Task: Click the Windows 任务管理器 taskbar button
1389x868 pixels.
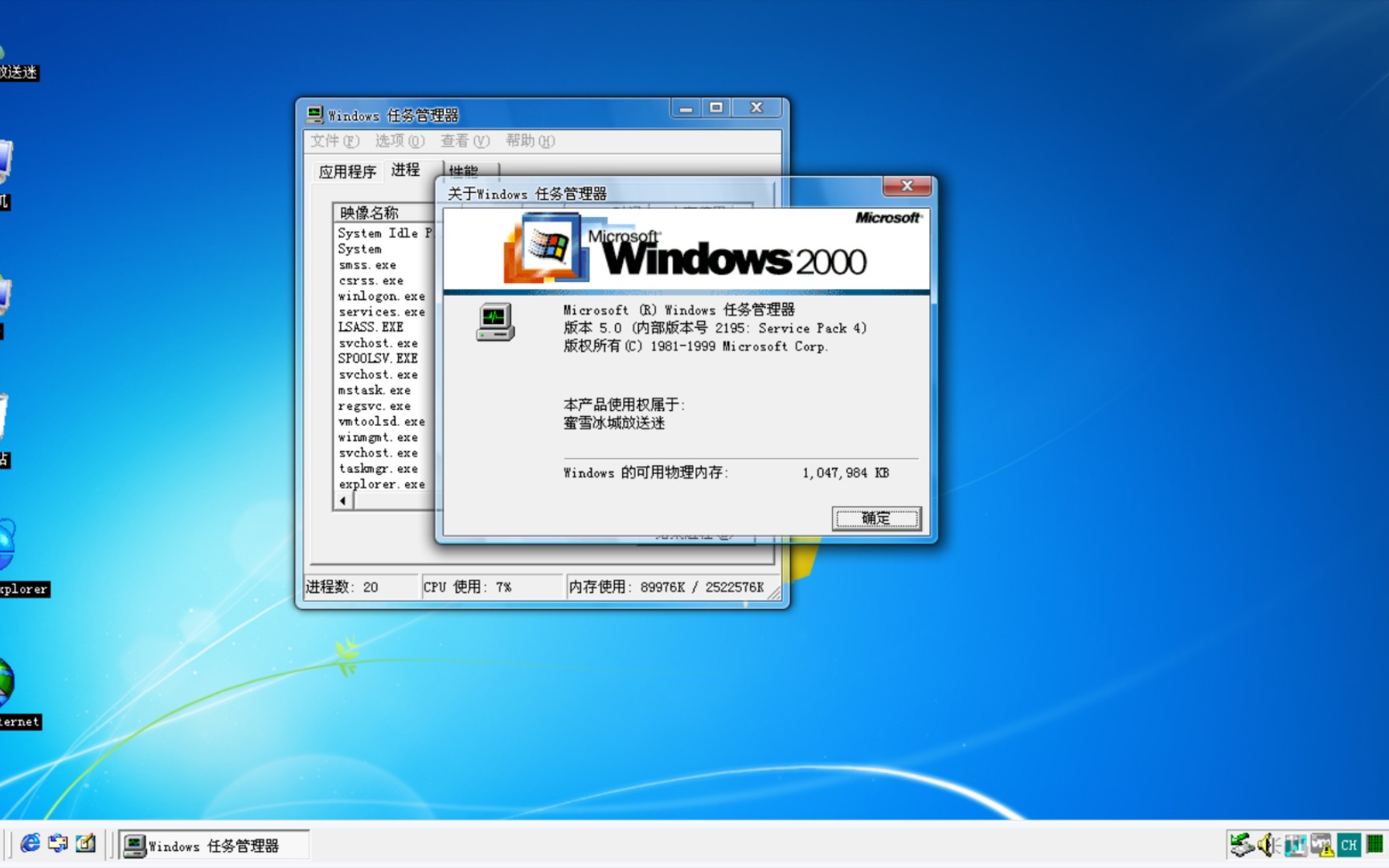Action: pos(214,845)
